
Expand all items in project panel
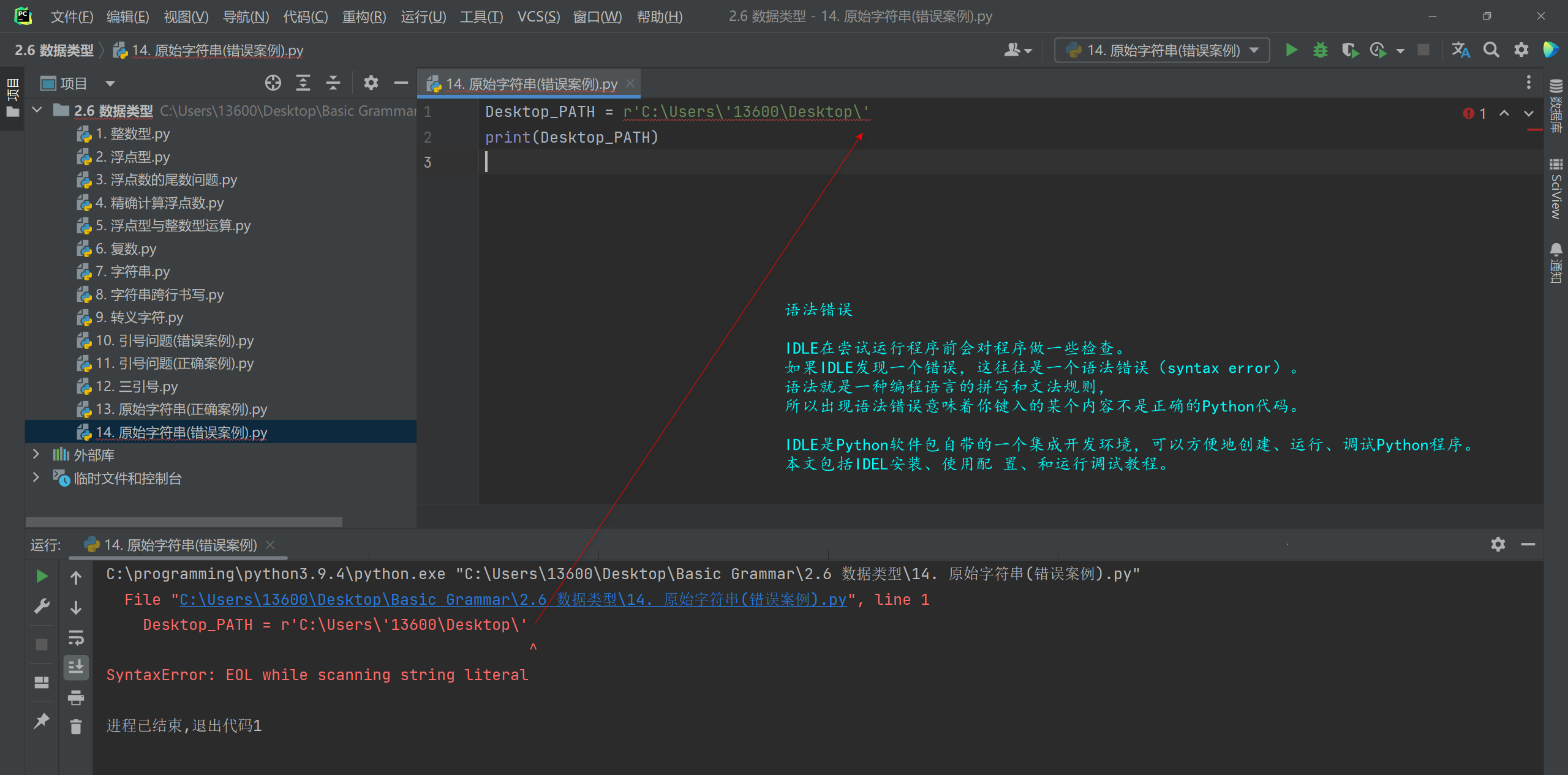(x=303, y=83)
